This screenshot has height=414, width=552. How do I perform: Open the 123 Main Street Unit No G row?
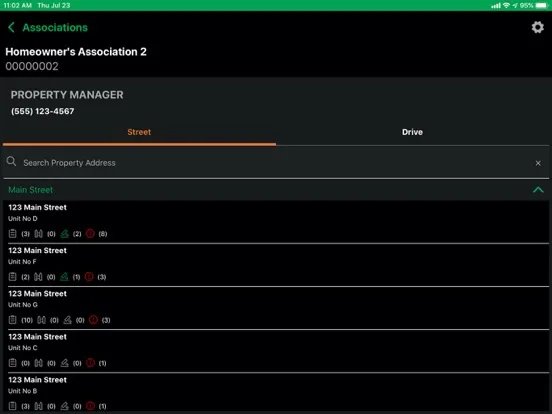pos(276,308)
